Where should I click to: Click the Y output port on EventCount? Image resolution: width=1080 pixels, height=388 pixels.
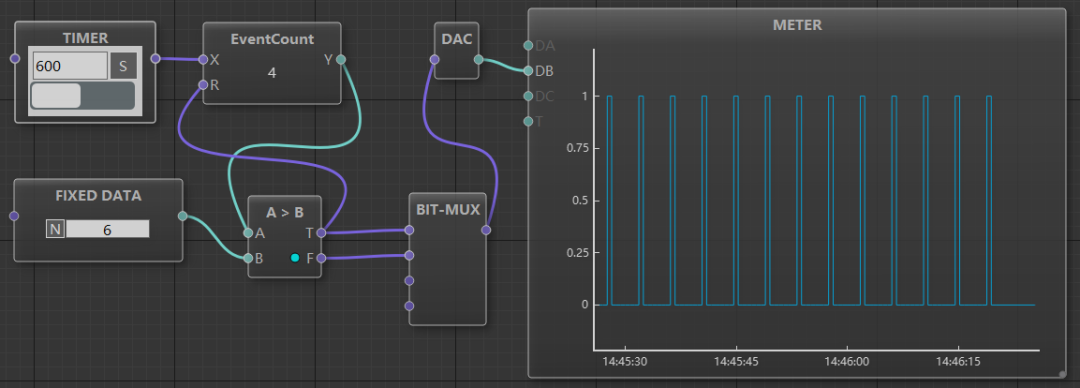(340, 60)
